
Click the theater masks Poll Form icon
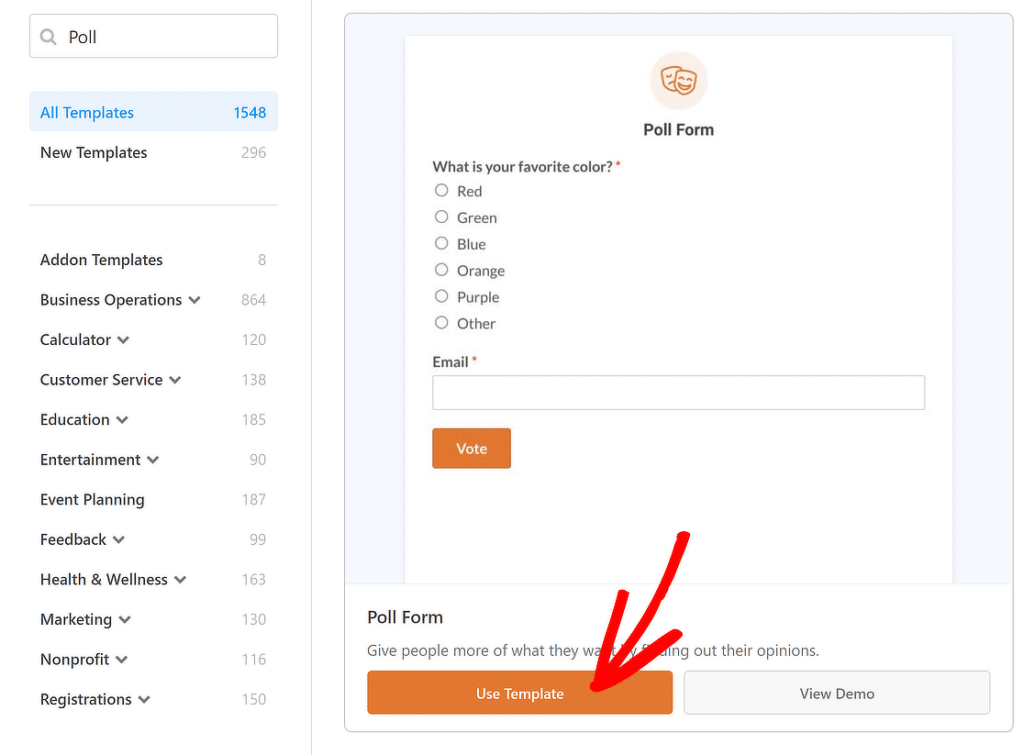(x=679, y=79)
